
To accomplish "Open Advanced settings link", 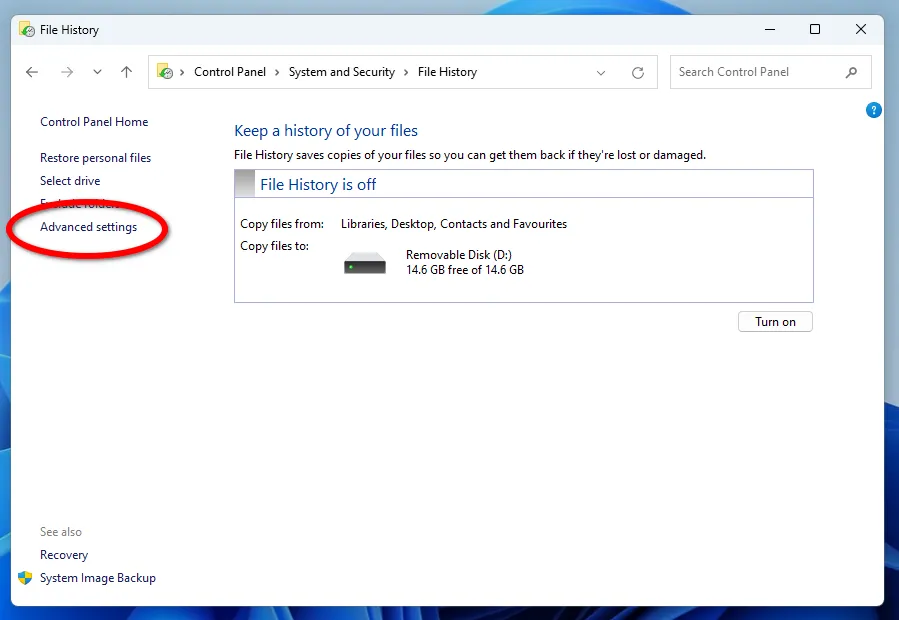I will click(88, 227).
